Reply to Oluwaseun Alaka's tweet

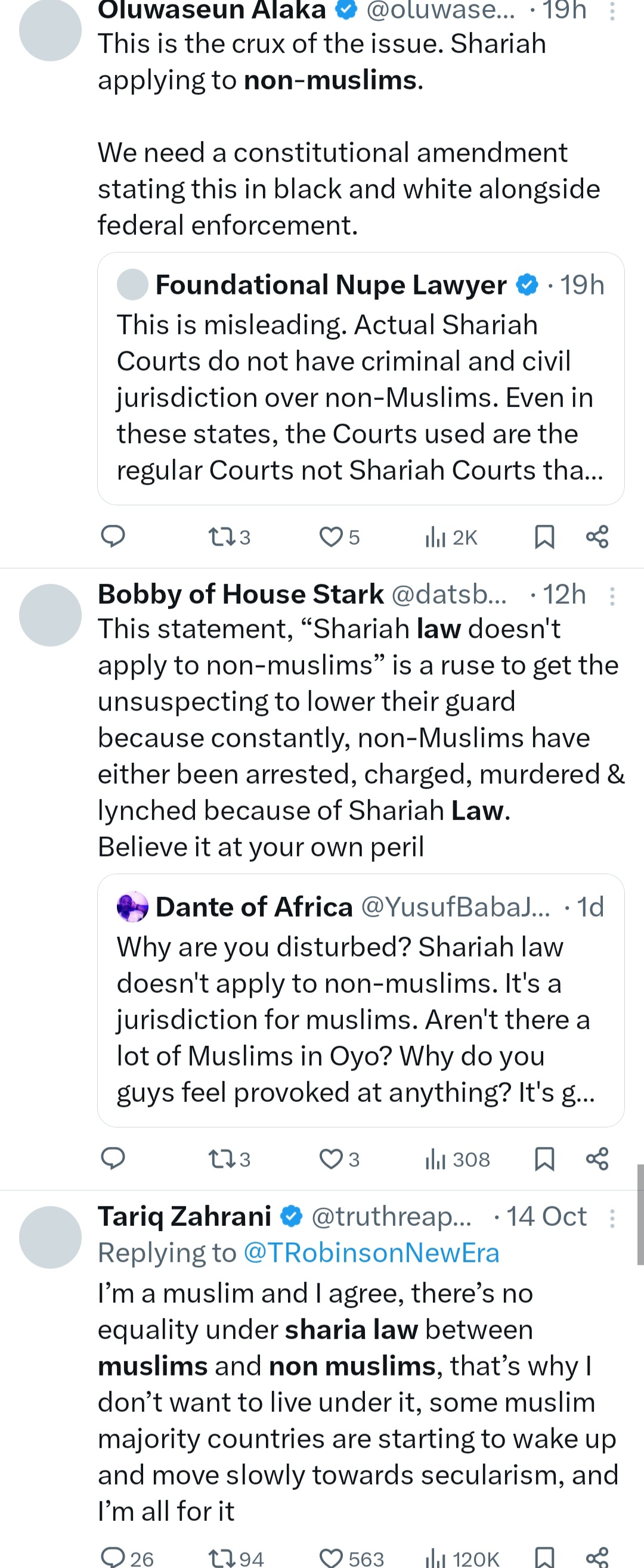(113, 536)
